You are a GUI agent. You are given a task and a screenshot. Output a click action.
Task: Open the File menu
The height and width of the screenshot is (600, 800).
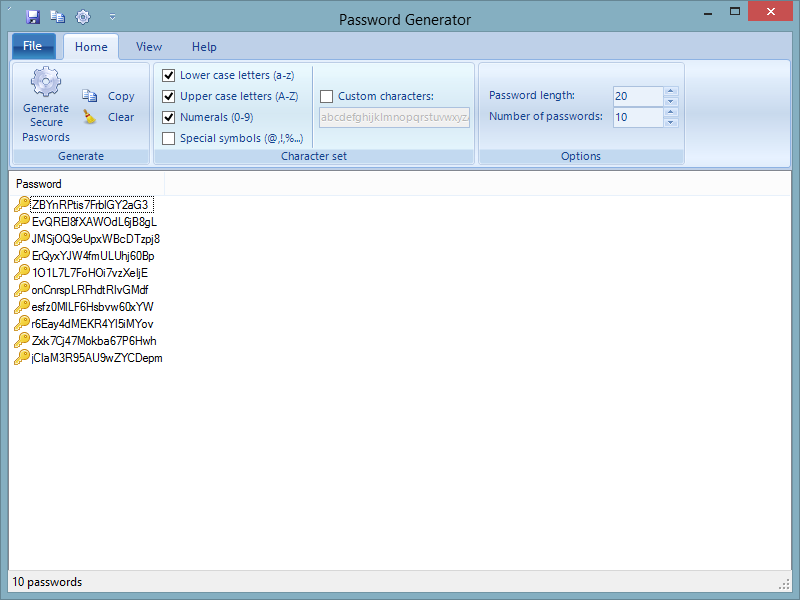[33, 46]
